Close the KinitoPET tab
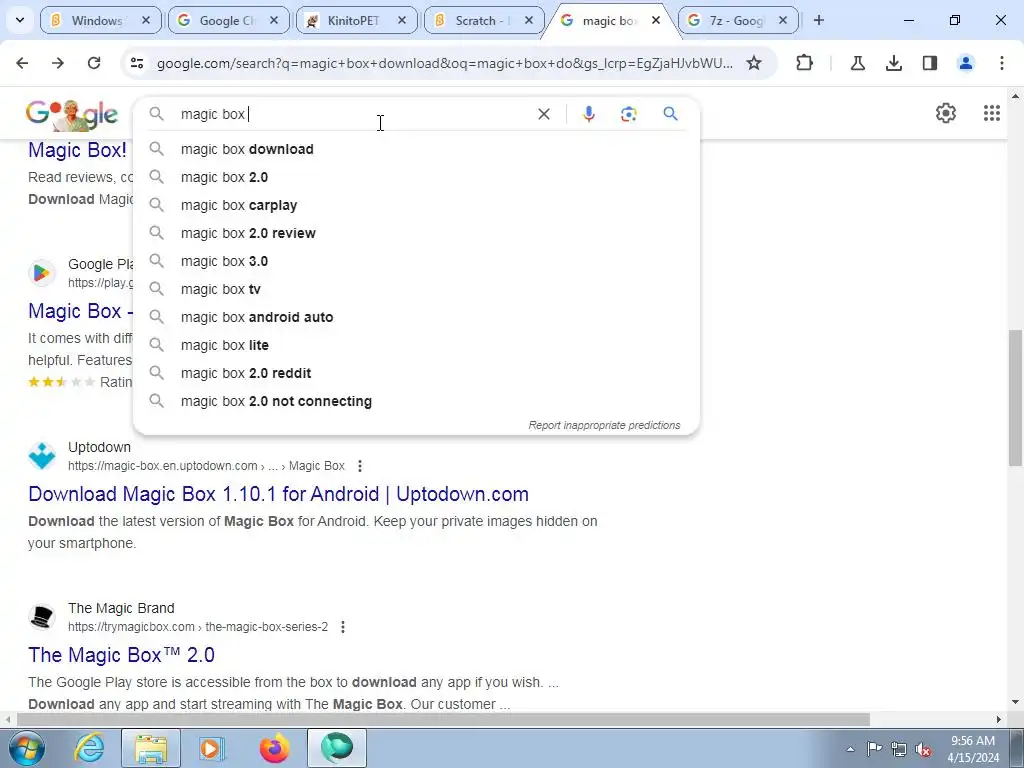Screen dimensions: 1024x768 [x=402, y=20]
